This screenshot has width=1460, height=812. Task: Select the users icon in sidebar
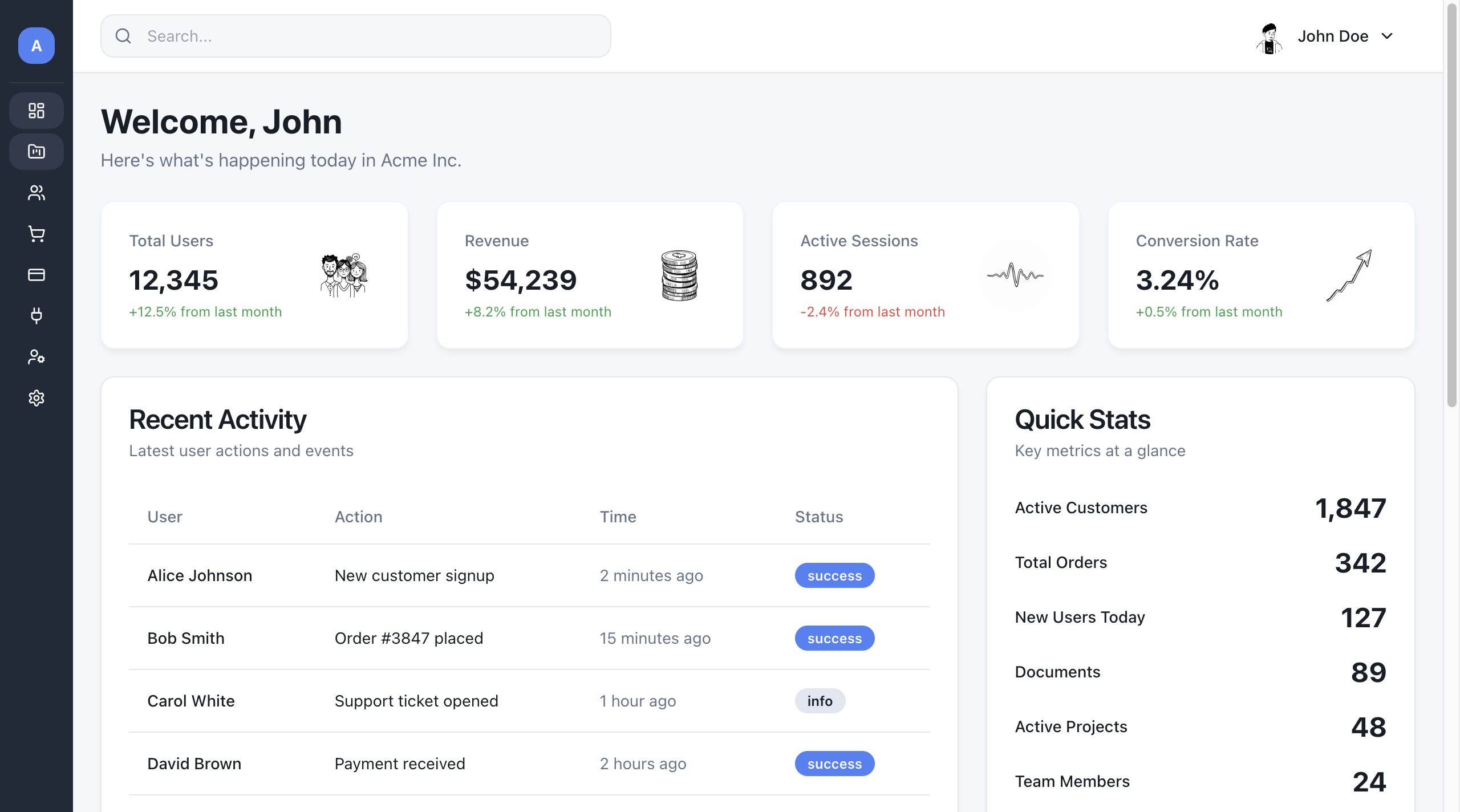[36, 193]
